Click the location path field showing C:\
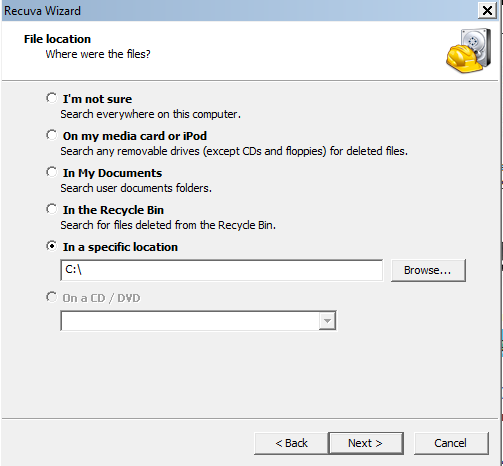Image resolution: width=503 pixels, height=466 pixels. point(222,270)
